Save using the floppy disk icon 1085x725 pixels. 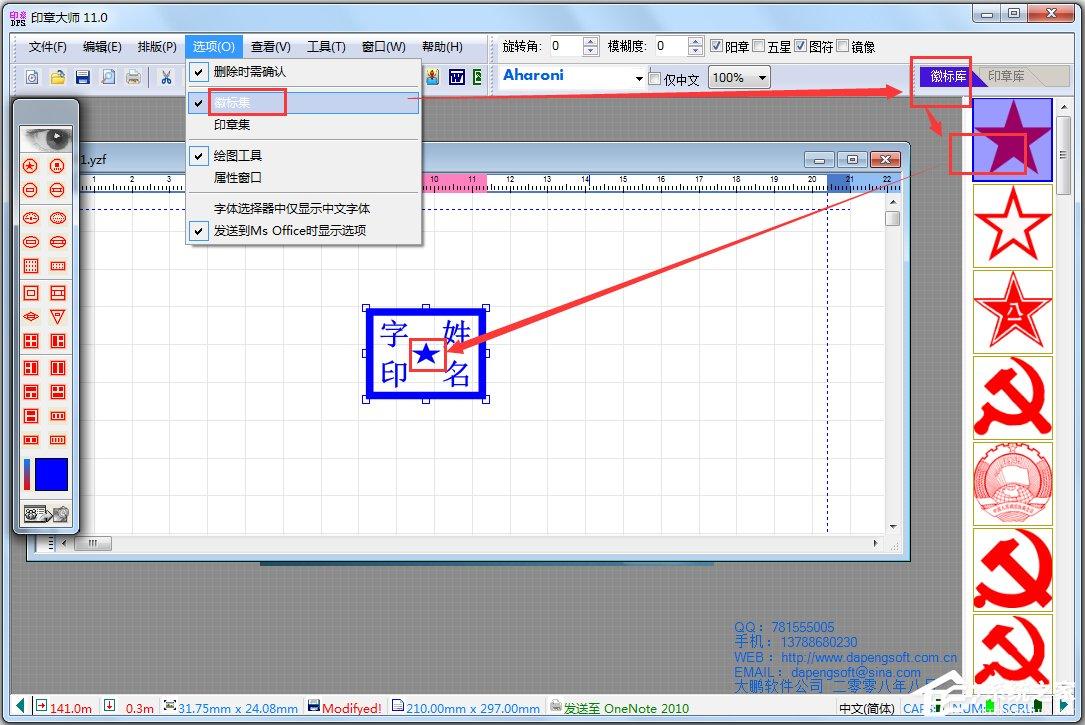(83, 77)
